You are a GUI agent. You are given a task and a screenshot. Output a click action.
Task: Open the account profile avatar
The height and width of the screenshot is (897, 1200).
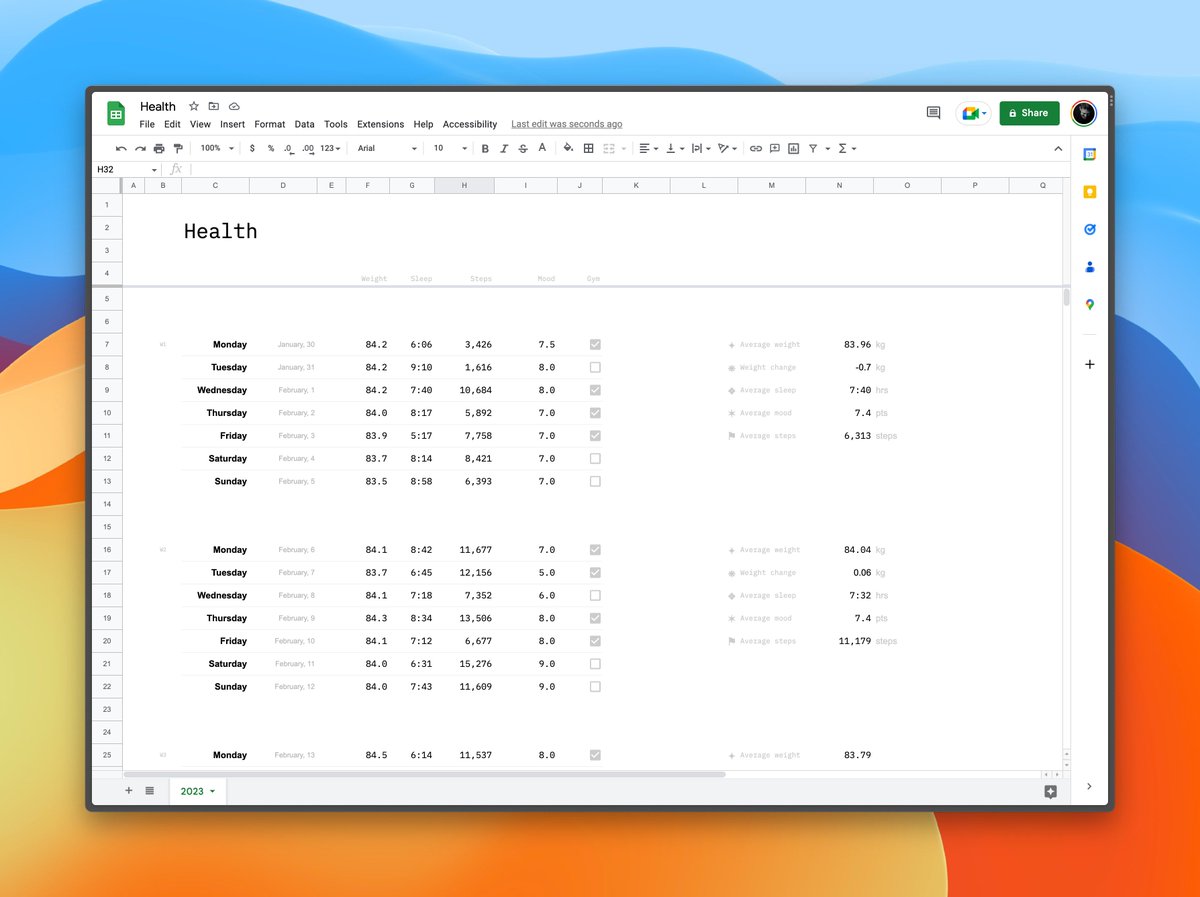[x=1083, y=113]
